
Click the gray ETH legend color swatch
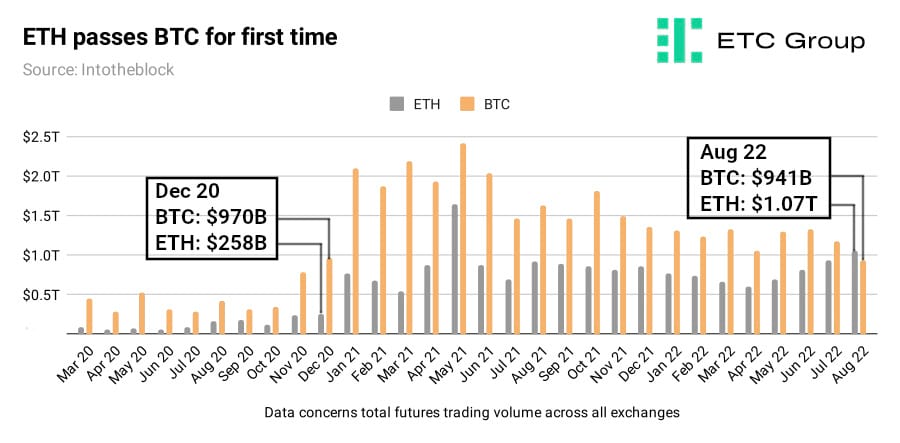click(x=396, y=104)
